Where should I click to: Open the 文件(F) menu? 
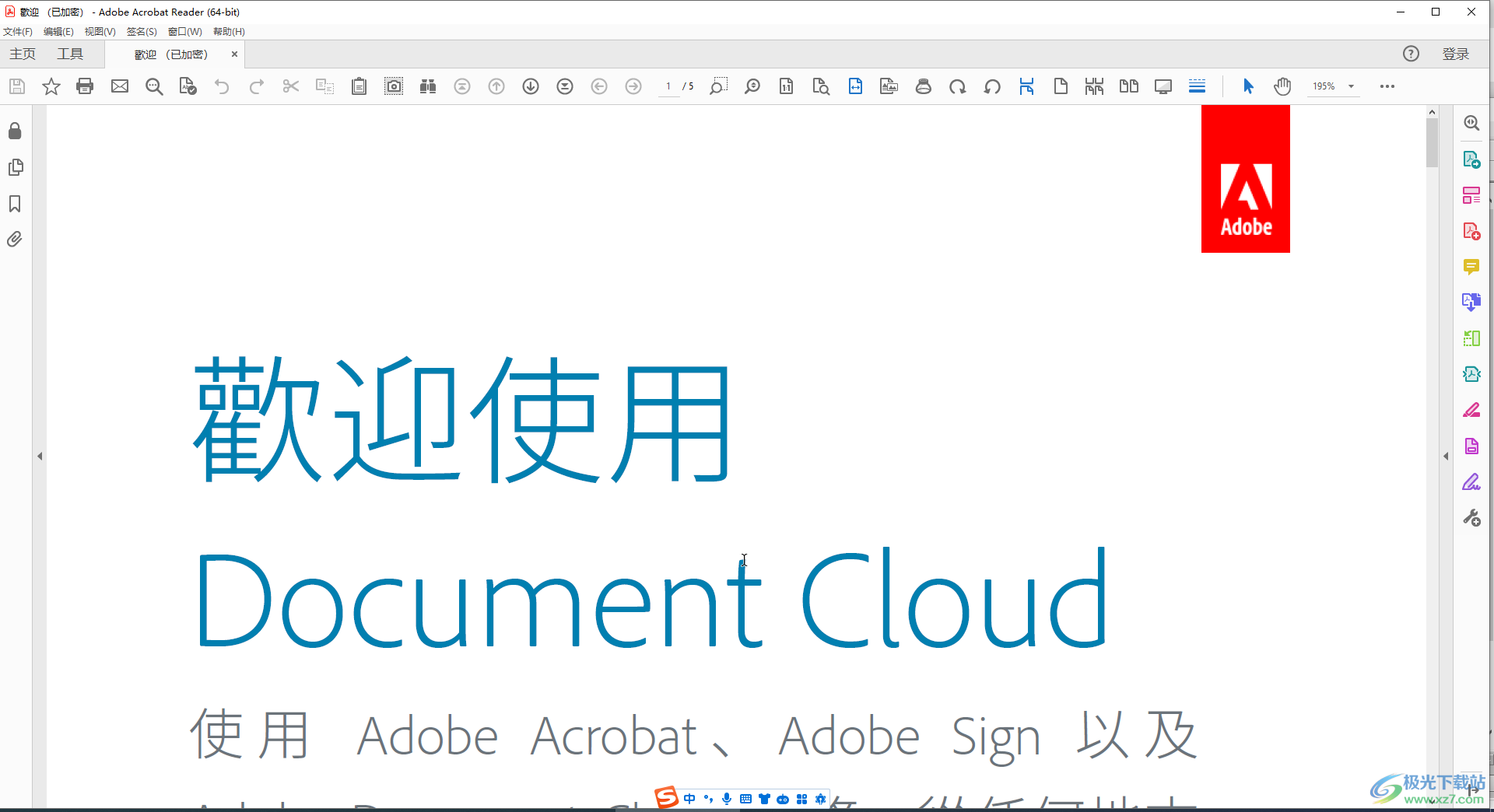18,32
